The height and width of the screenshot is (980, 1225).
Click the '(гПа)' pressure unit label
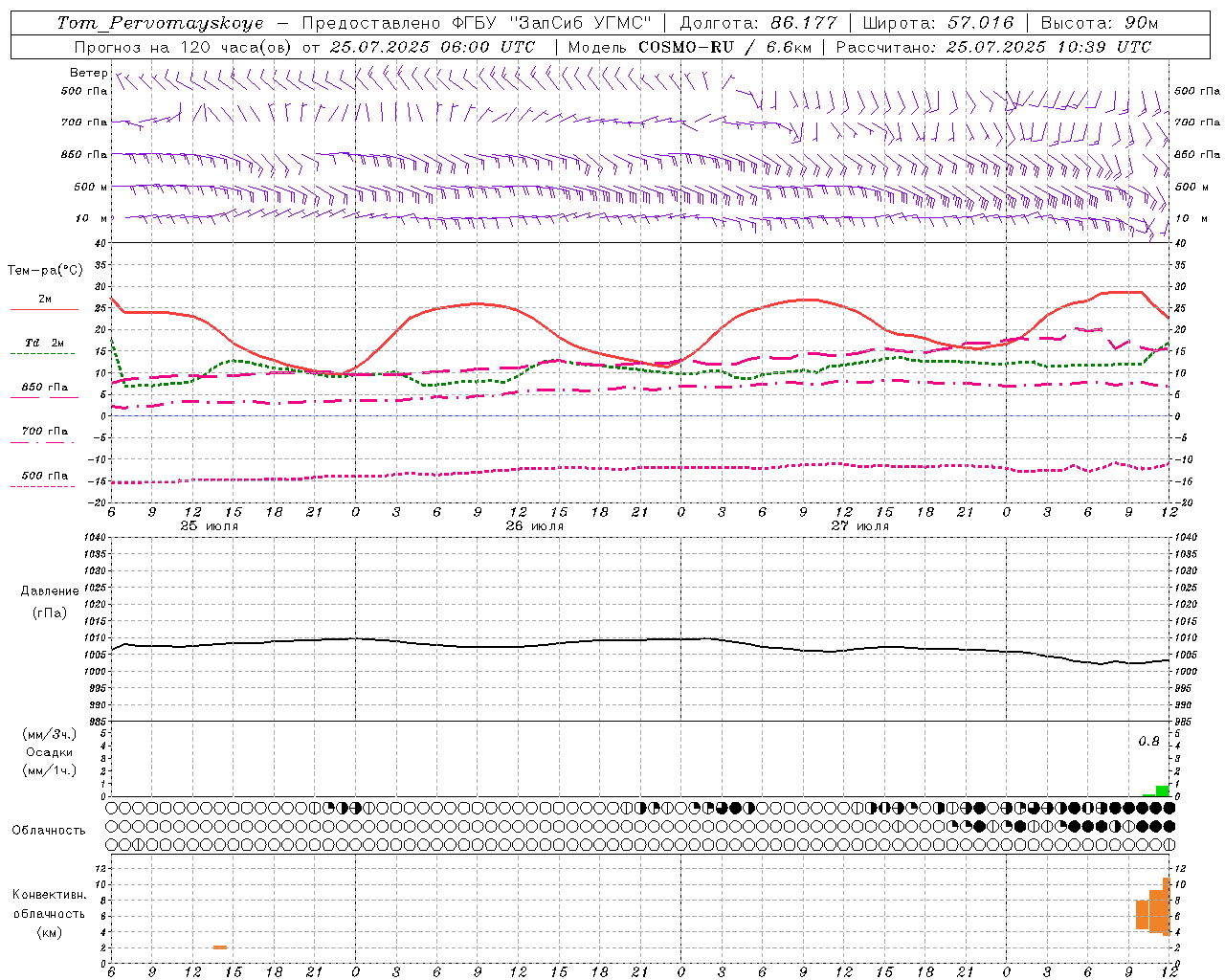[50, 612]
